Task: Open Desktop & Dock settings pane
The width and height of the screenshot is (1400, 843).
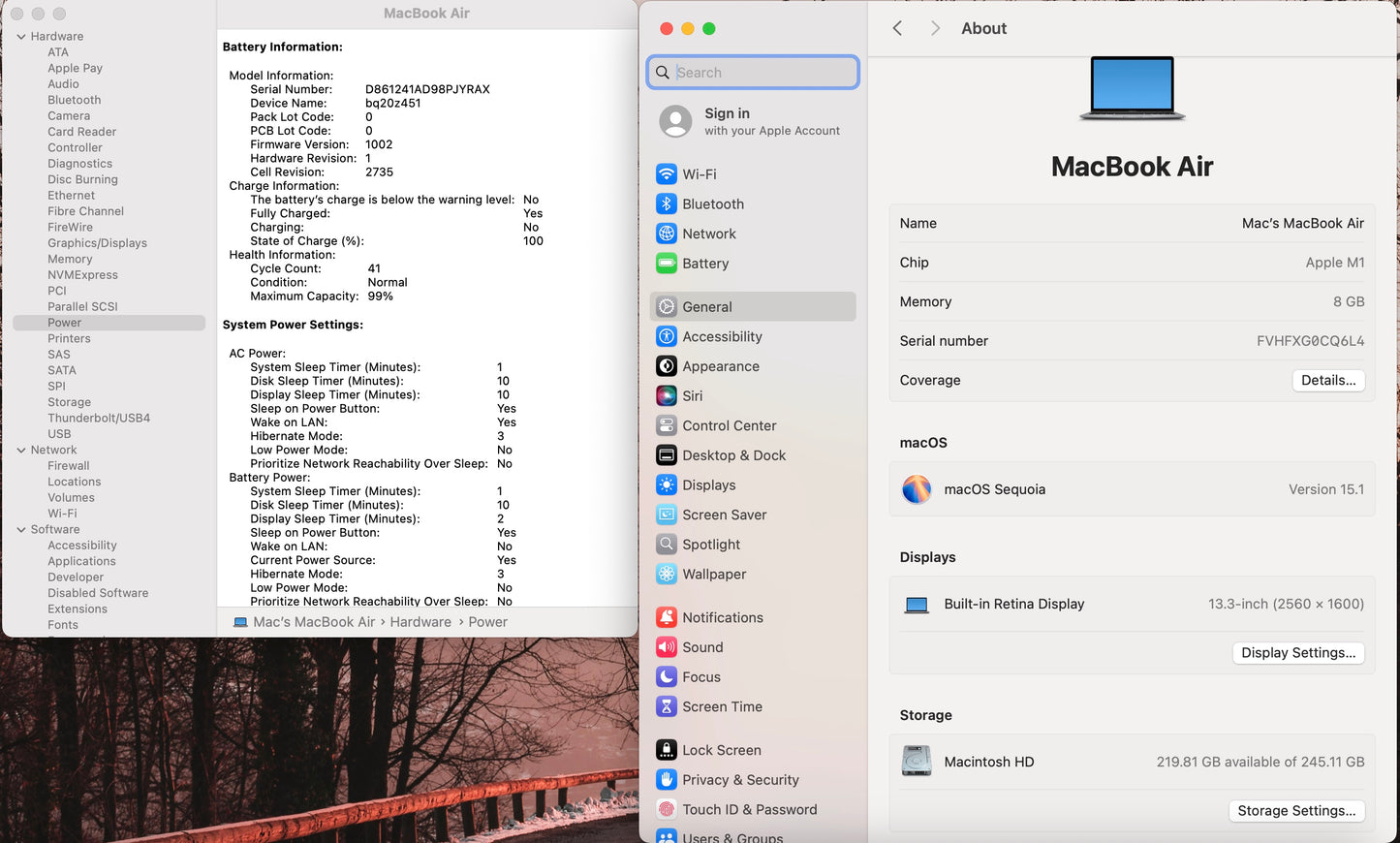Action: point(733,455)
